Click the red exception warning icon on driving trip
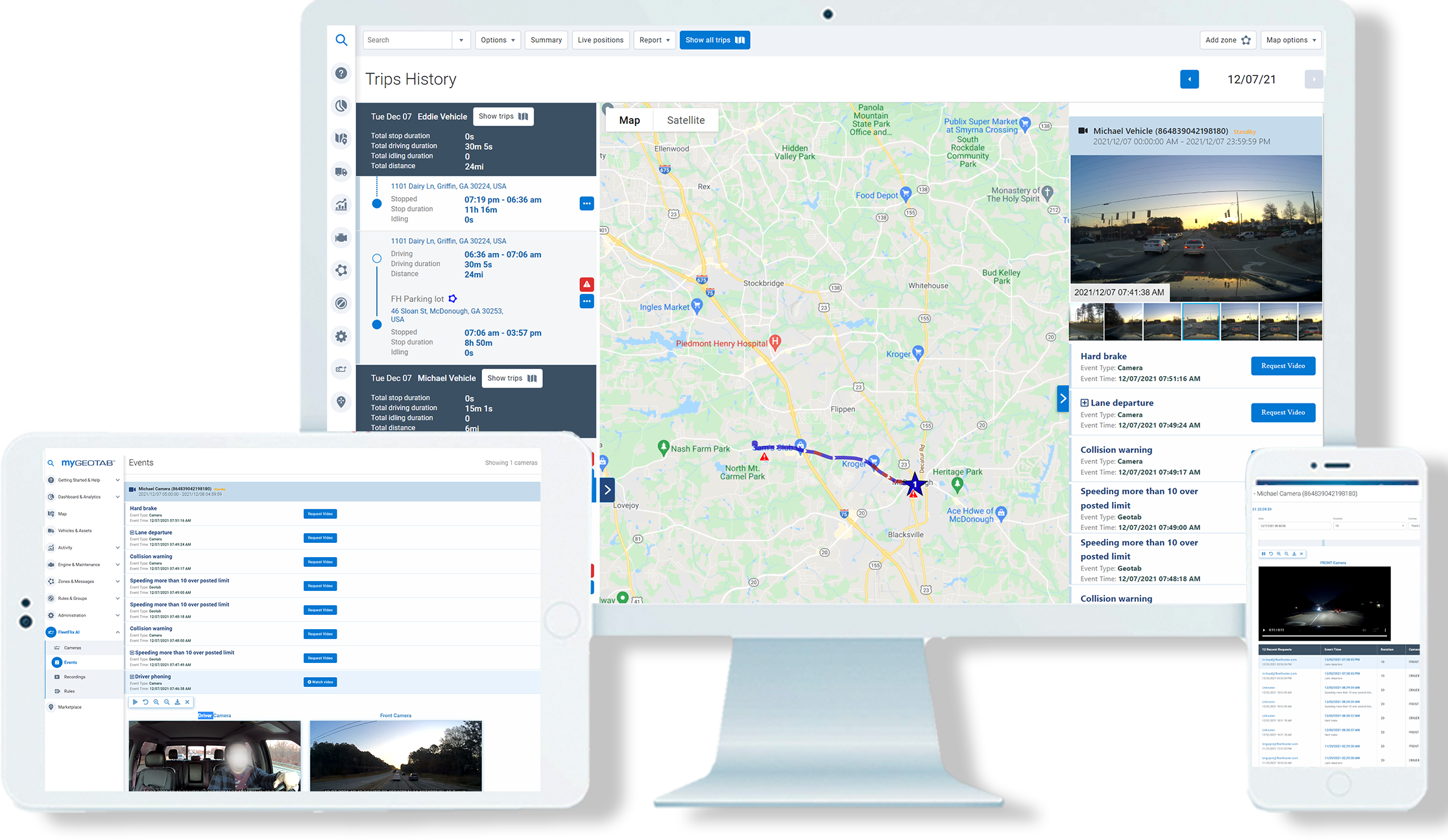The height and width of the screenshot is (840, 1448). 586,284
